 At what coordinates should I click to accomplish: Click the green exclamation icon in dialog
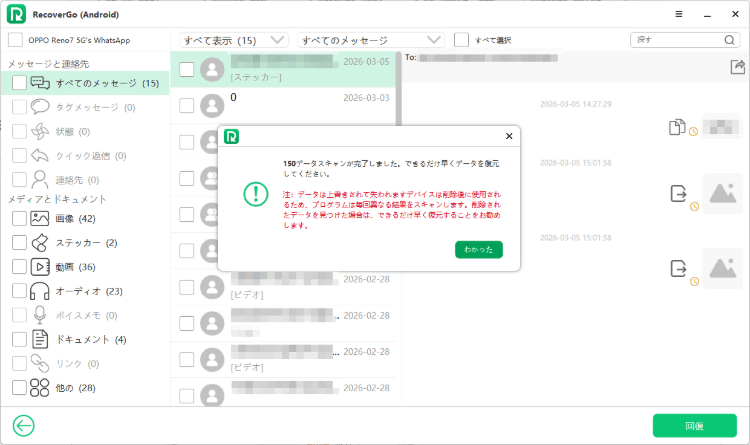pyautogui.click(x=256, y=194)
